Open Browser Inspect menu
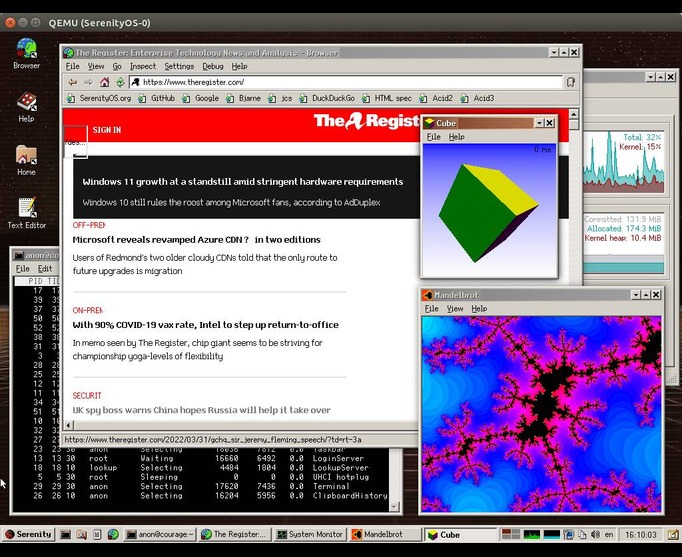Image resolution: width=682 pixels, height=557 pixels. pos(143,67)
